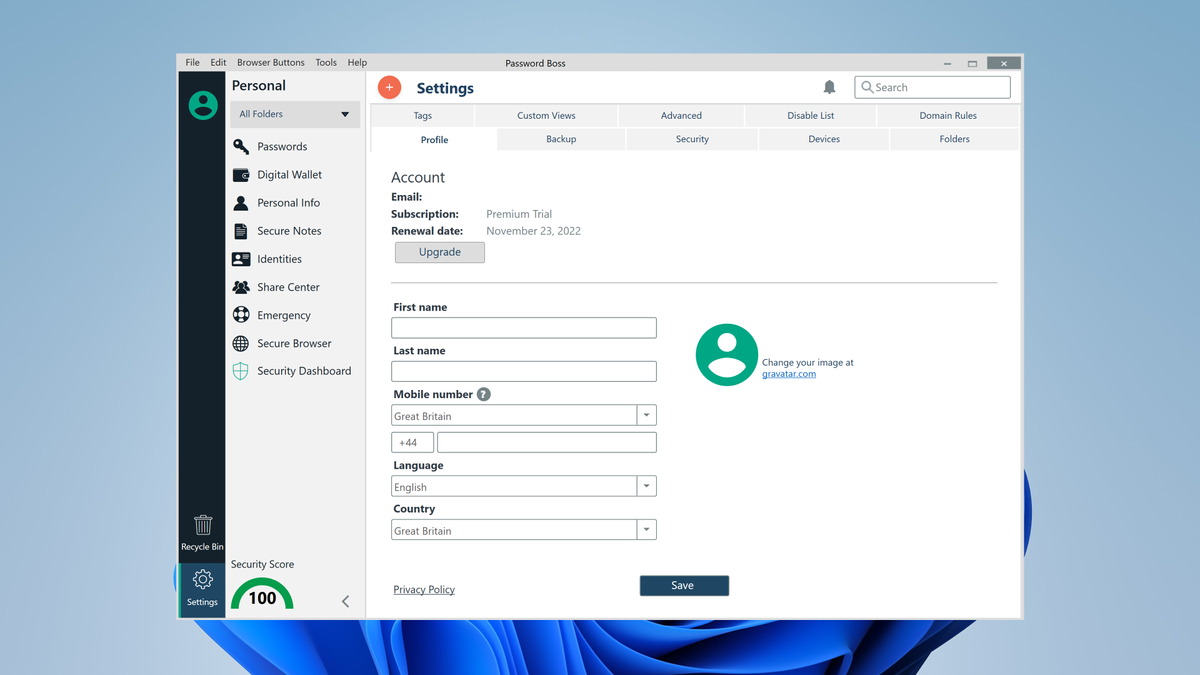The image size is (1200, 675).
Task: Click the Identities icon
Action: 241,258
